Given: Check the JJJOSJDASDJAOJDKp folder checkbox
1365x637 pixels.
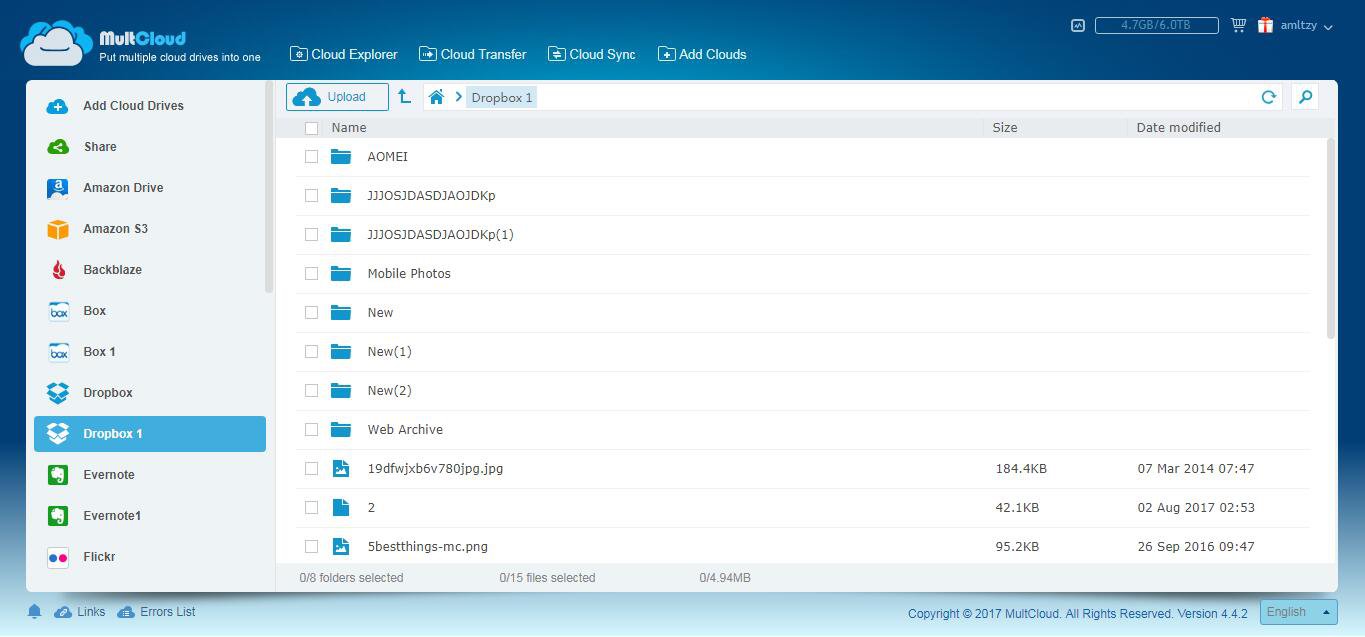Looking at the screenshot, I should [311, 196].
